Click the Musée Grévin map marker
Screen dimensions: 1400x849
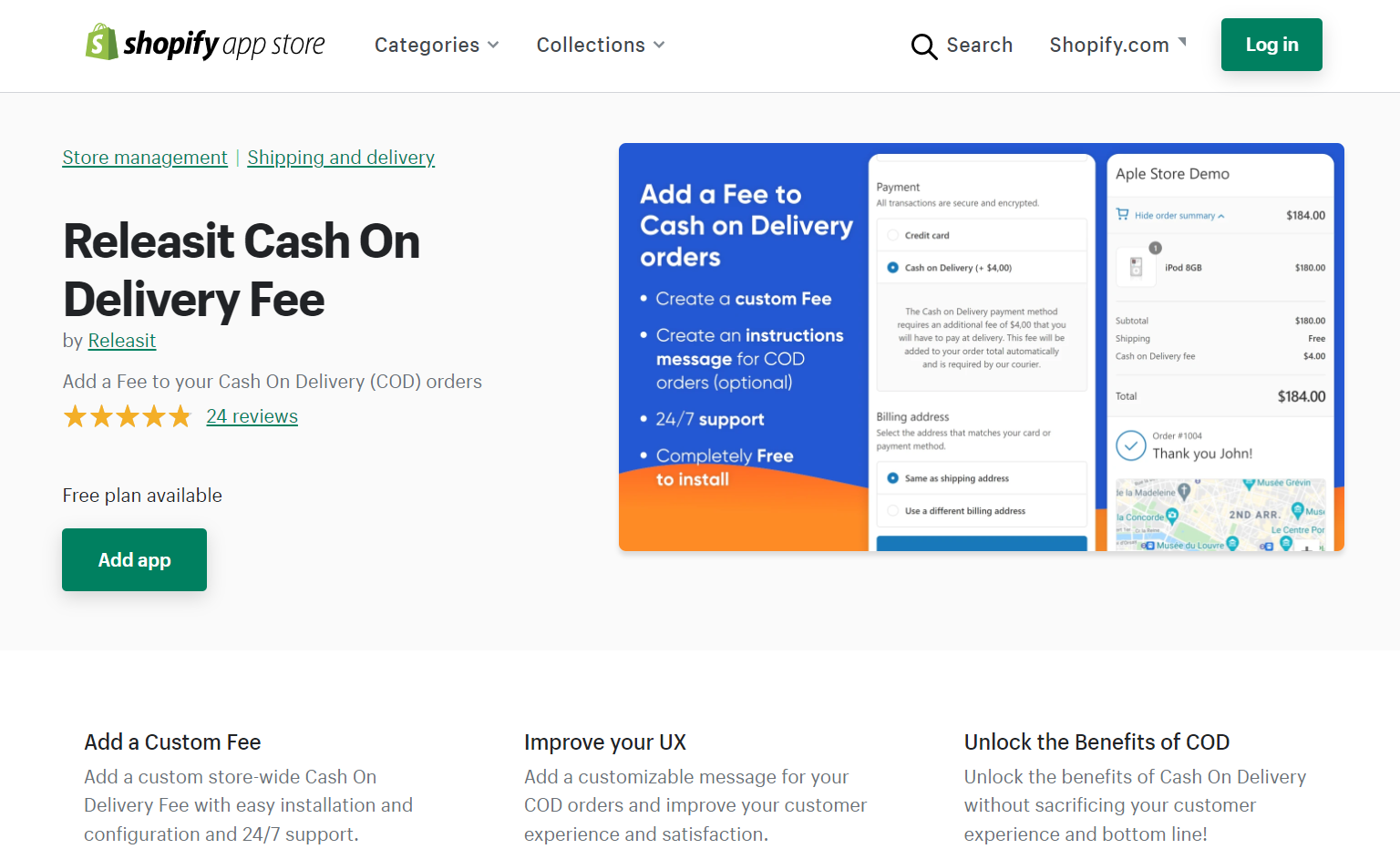coord(1250,483)
